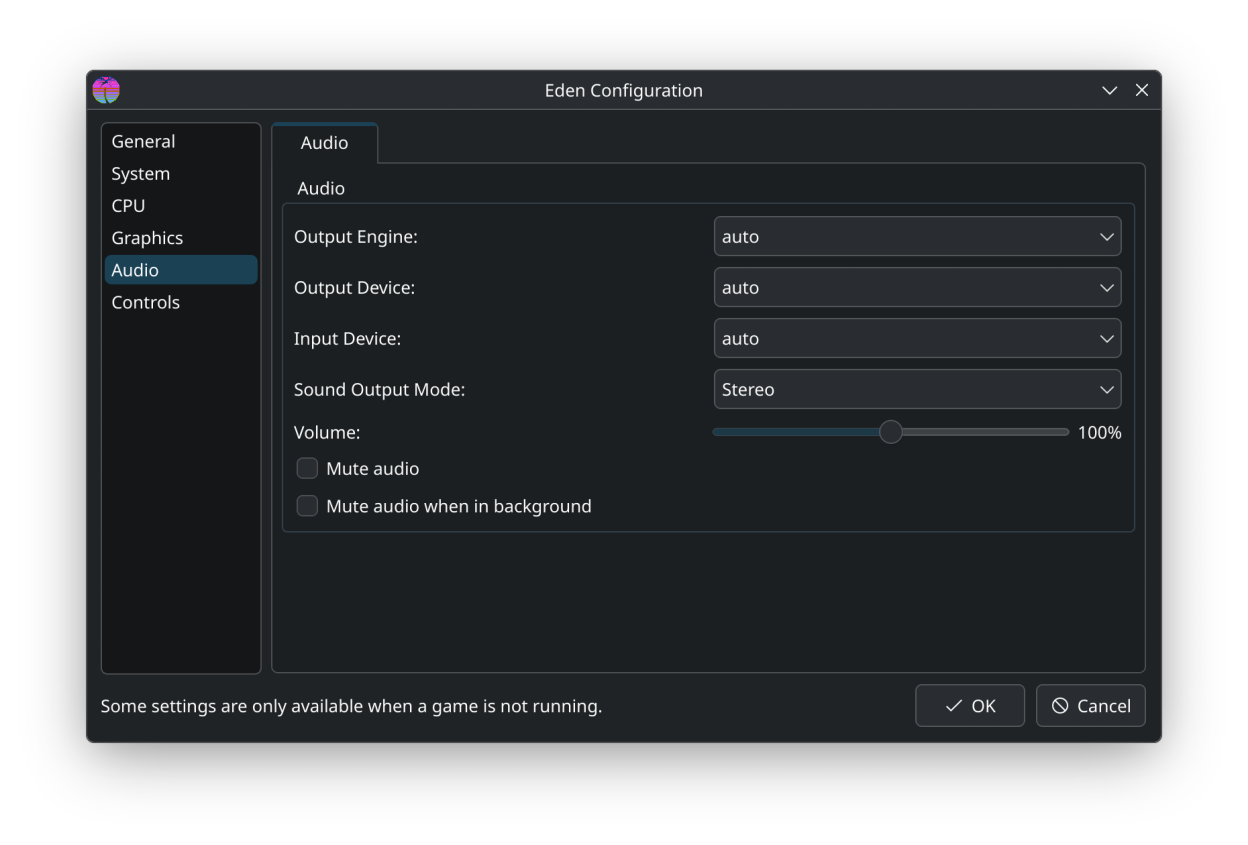Viewport: 1248px width, 845px height.
Task: Click the Sound Output Mode label
Action: click(380, 390)
